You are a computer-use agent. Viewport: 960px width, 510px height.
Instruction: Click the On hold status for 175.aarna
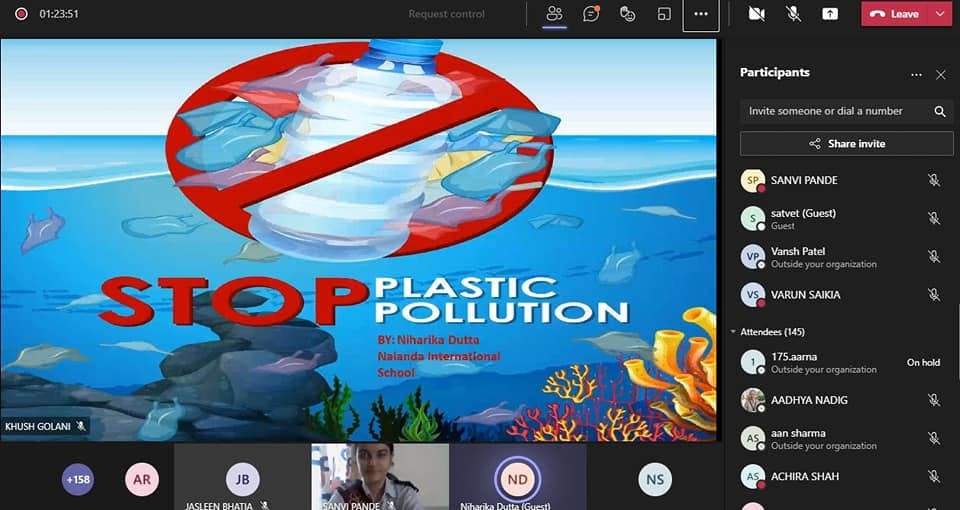point(923,362)
